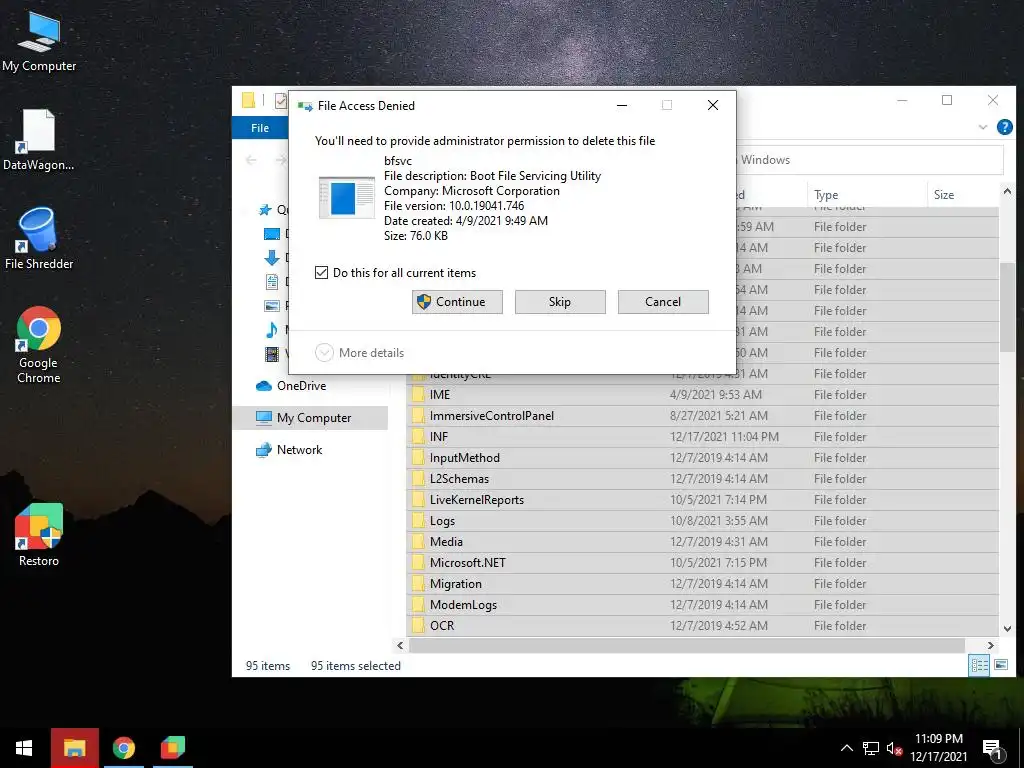Screen dimensions: 1024x768
Task: Click the Logs folder icon
Action: tap(418, 520)
